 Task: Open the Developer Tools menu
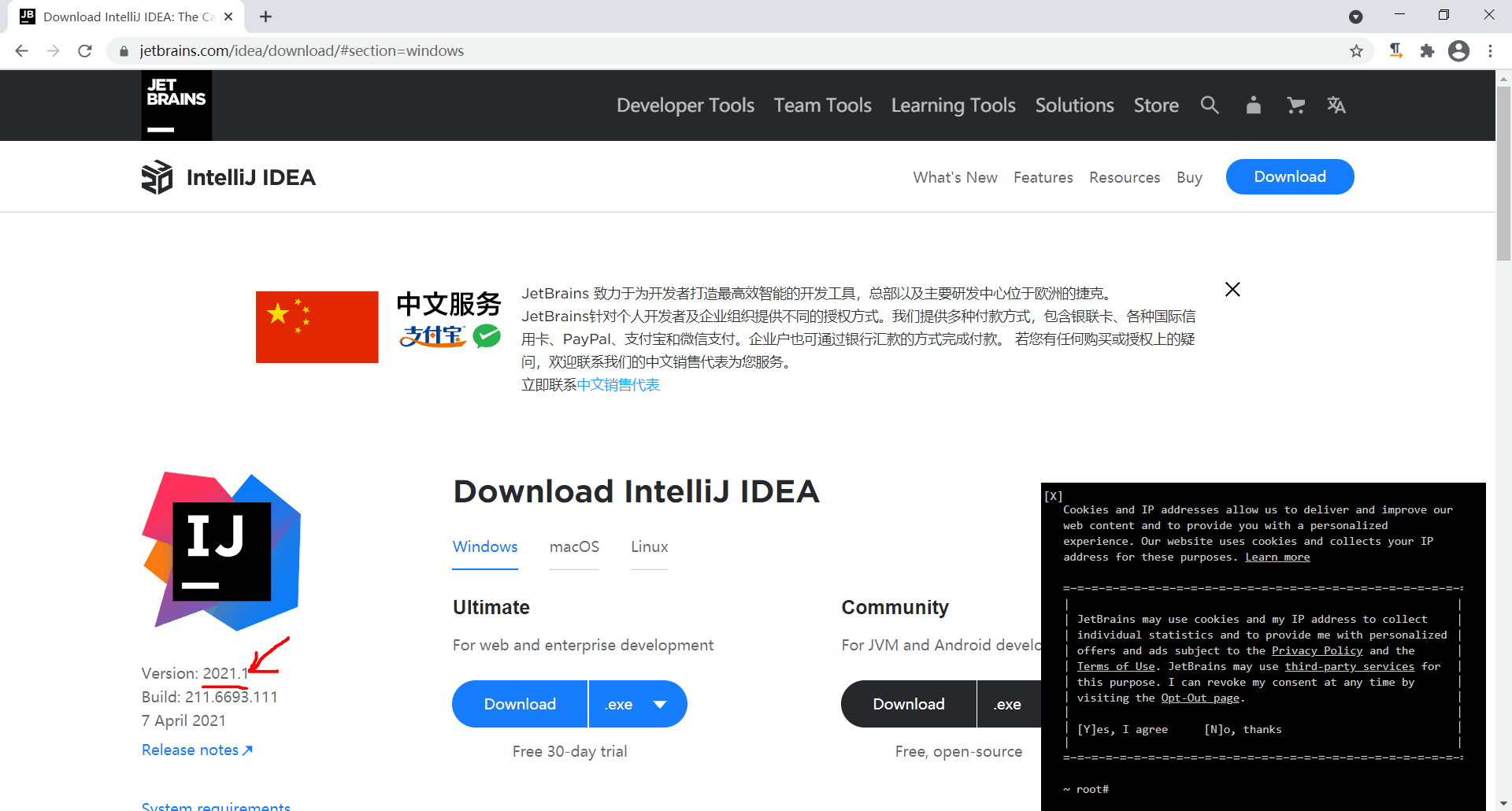click(x=685, y=105)
